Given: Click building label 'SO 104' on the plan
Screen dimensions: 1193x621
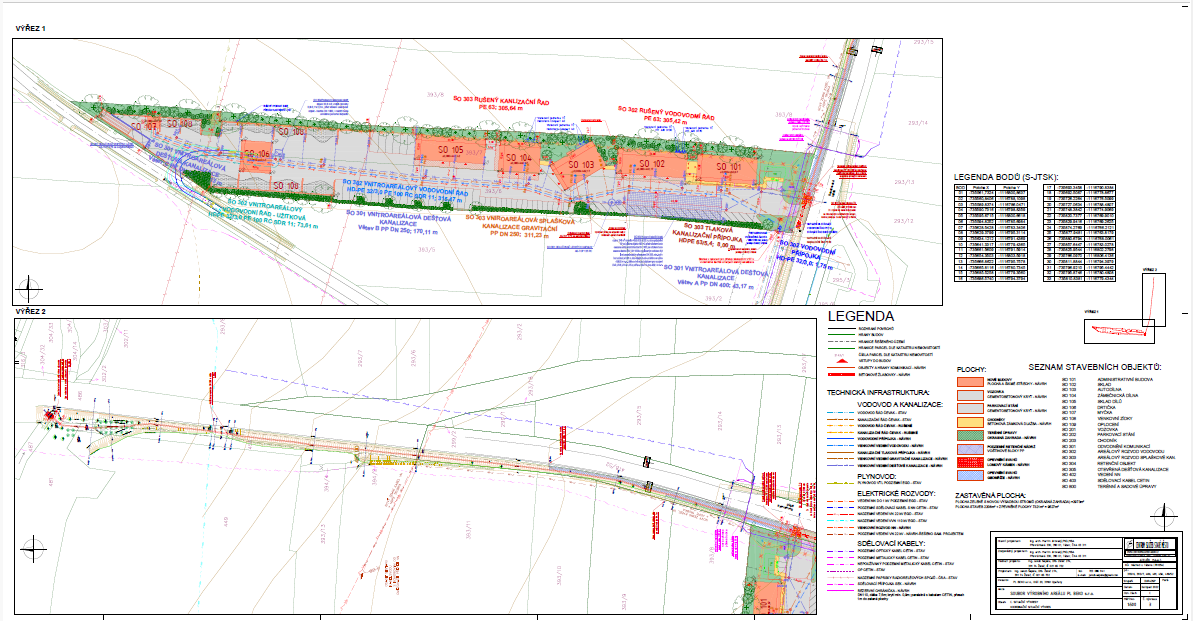Looking at the screenshot, I should coord(519,158).
